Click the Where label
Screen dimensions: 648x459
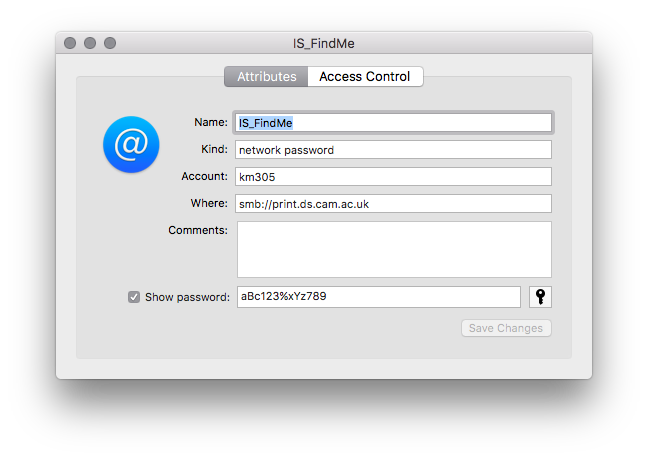click(x=209, y=203)
